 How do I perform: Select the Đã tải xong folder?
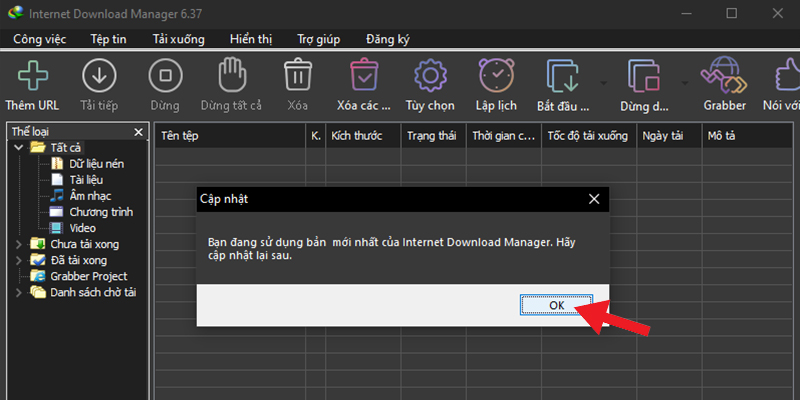tap(79, 260)
